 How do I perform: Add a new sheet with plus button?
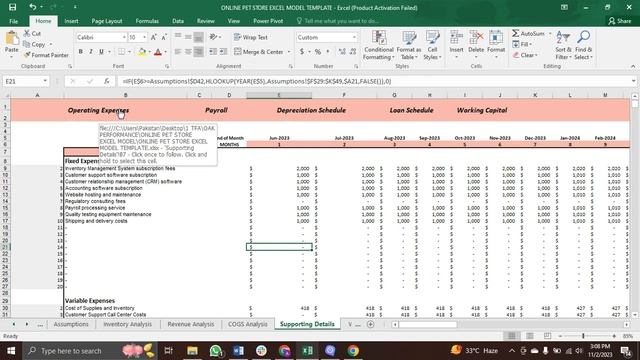[x=371, y=324]
